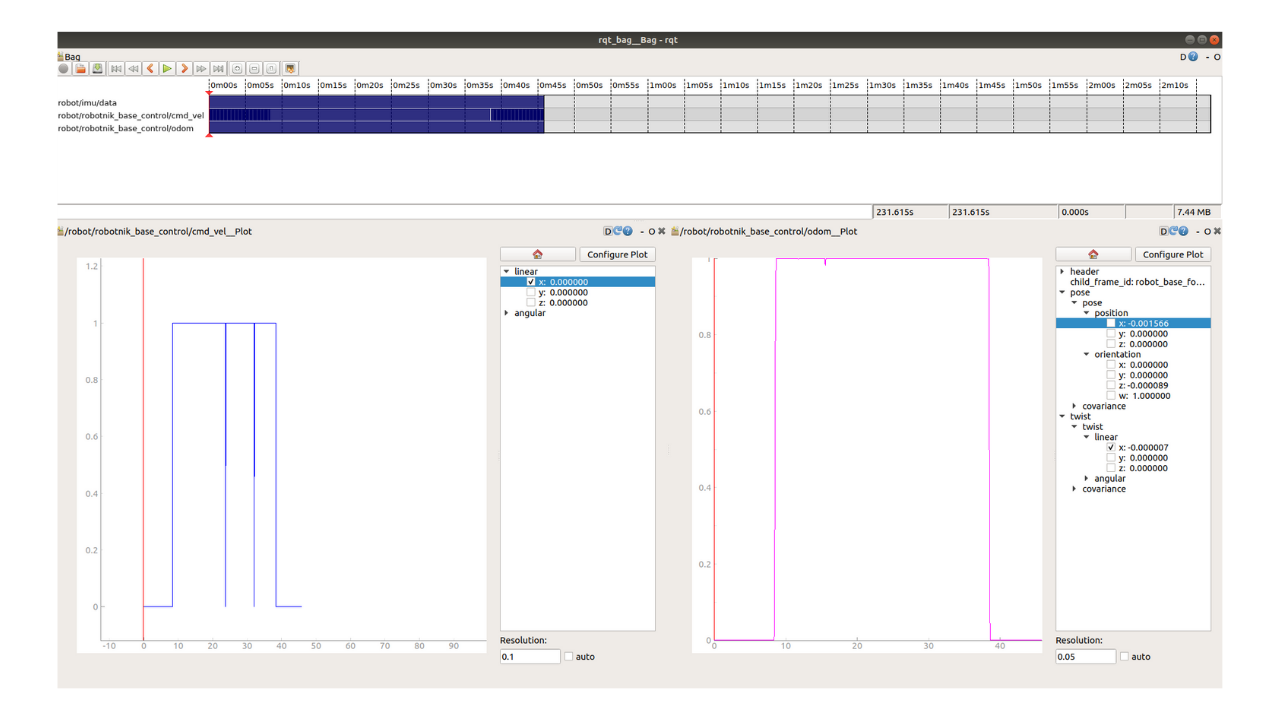The width and height of the screenshot is (1280, 720).
Task: Save the bag with the green arrow icon
Action: click(x=97, y=69)
